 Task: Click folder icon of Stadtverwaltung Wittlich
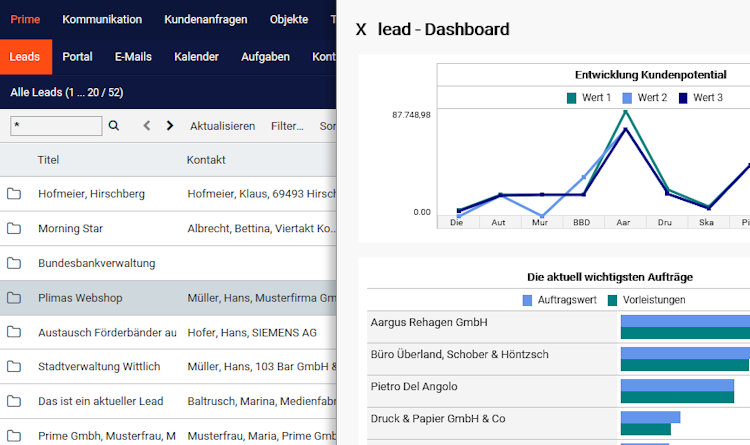tap(14, 367)
